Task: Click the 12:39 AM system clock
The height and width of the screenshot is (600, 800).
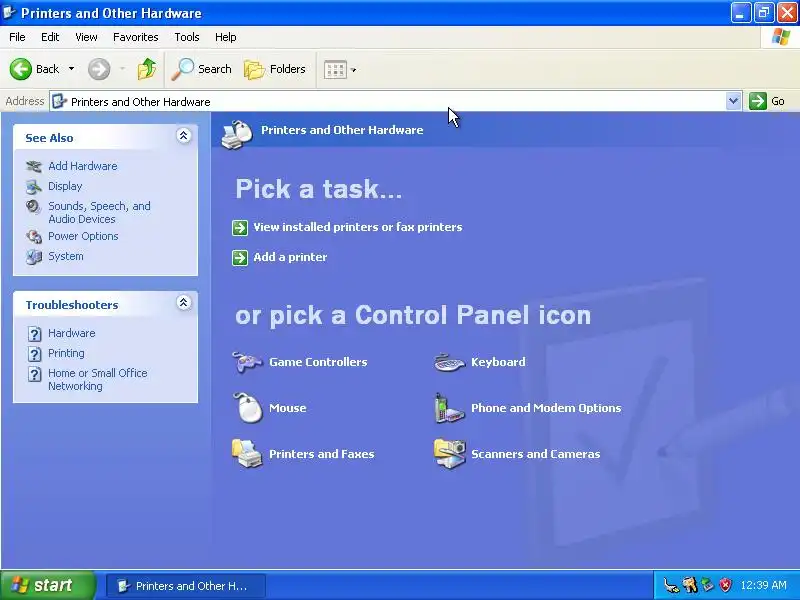Action: point(763,585)
